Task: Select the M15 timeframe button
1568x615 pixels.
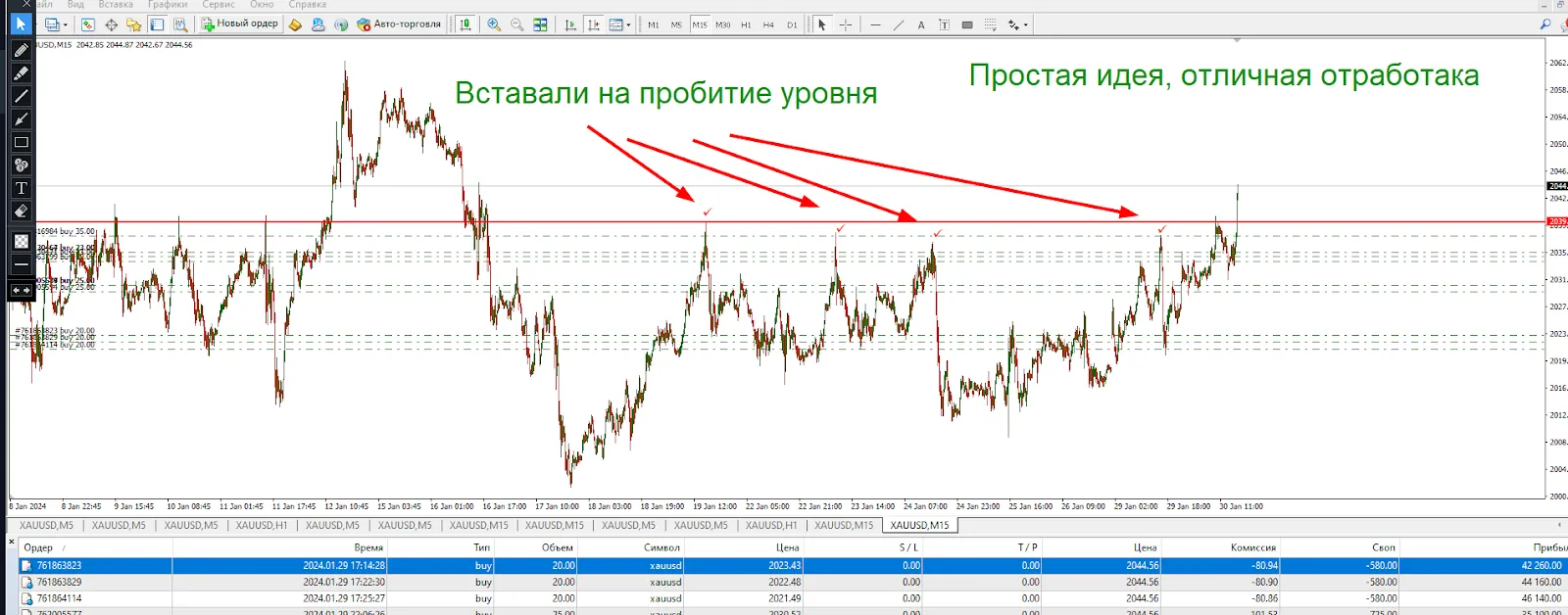Action: tap(700, 24)
